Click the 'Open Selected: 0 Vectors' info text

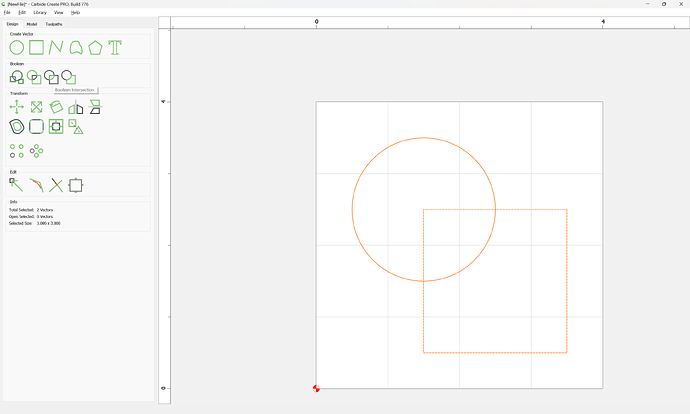coord(31,216)
